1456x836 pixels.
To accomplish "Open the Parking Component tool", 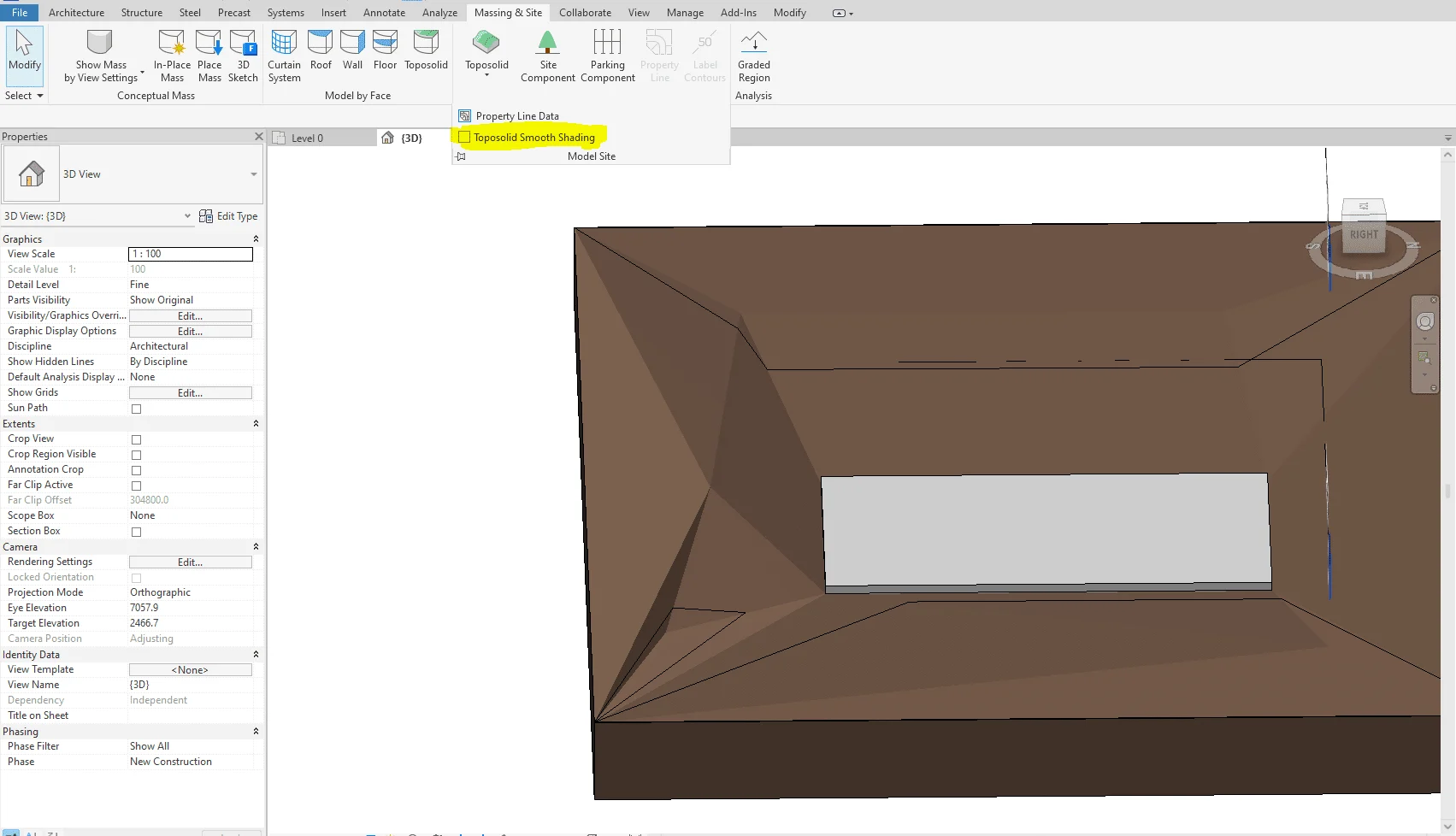I will click(x=607, y=51).
